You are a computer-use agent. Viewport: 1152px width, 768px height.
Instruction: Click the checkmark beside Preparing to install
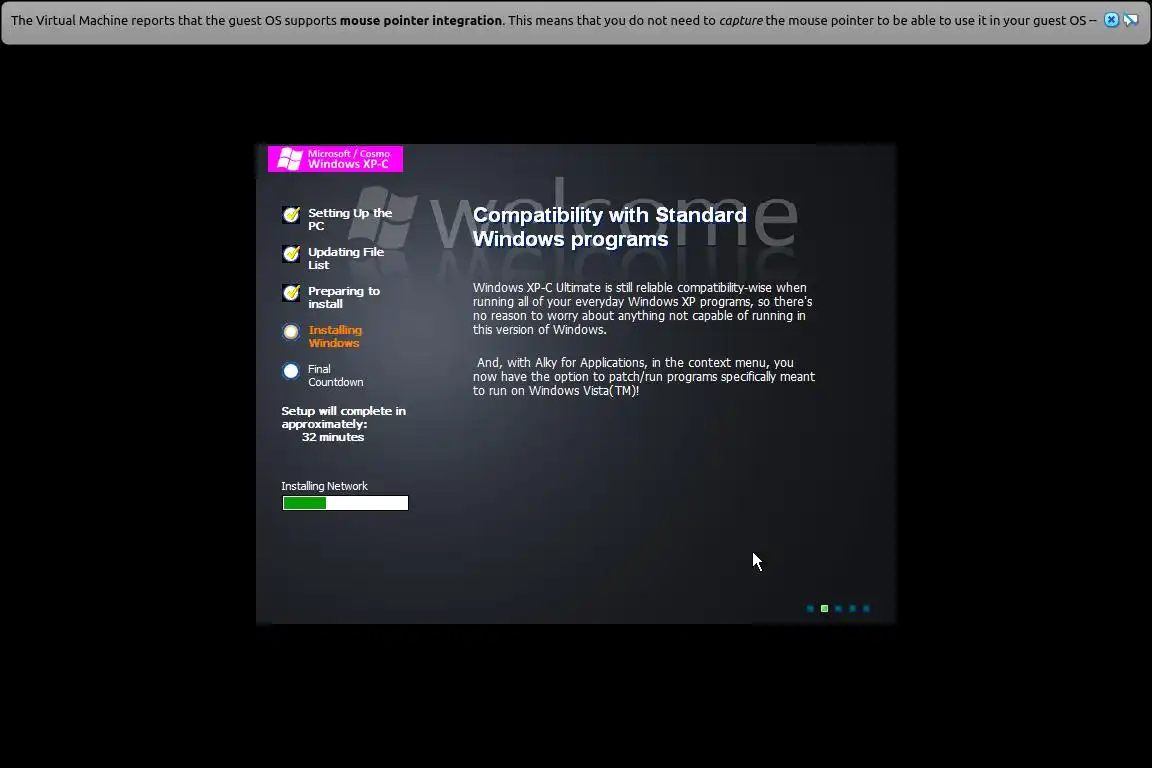click(x=292, y=293)
